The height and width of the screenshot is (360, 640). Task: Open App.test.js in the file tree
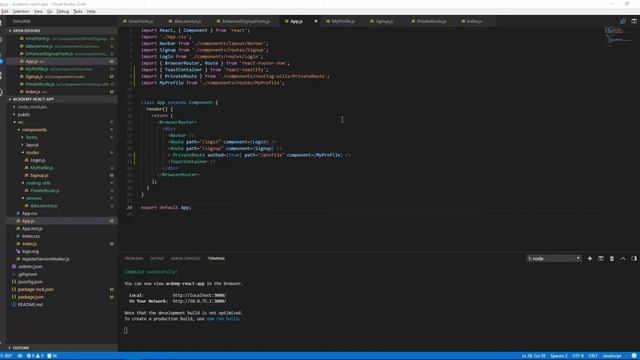point(32,229)
